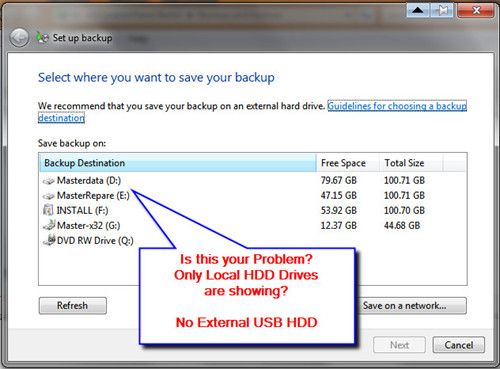Click 79.67 GB free space value
Viewport: 500px width, 369px height.
(x=339, y=181)
